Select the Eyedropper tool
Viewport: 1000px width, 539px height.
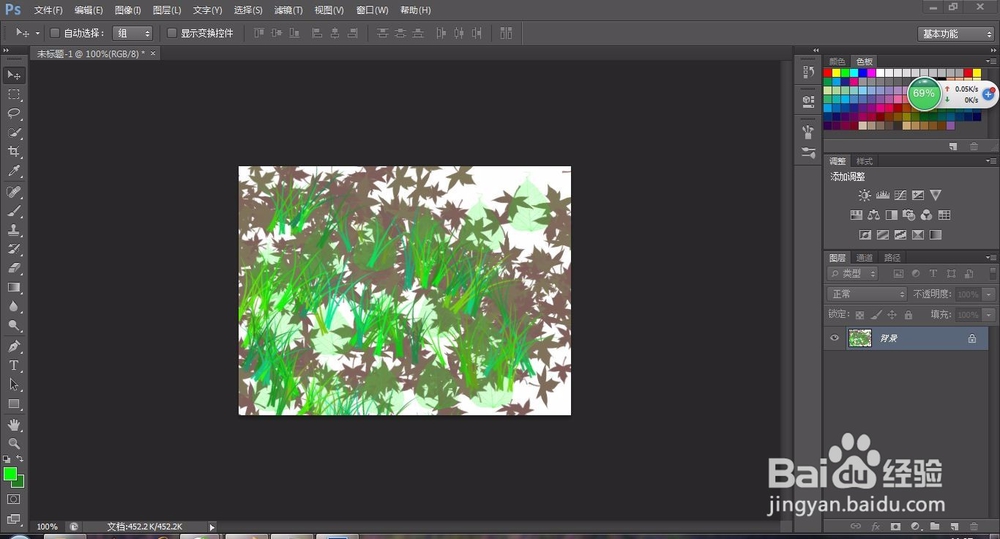tap(14, 171)
